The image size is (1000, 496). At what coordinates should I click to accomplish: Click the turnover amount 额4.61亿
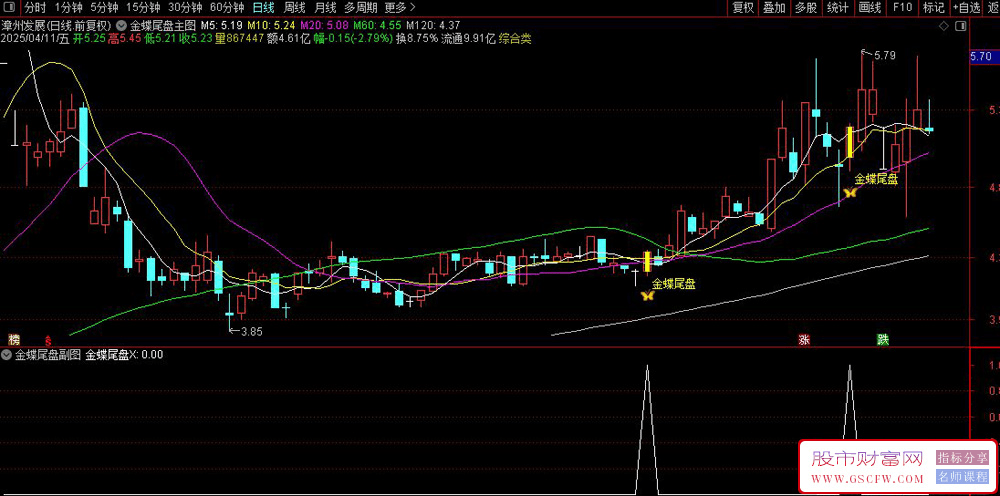point(288,38)
